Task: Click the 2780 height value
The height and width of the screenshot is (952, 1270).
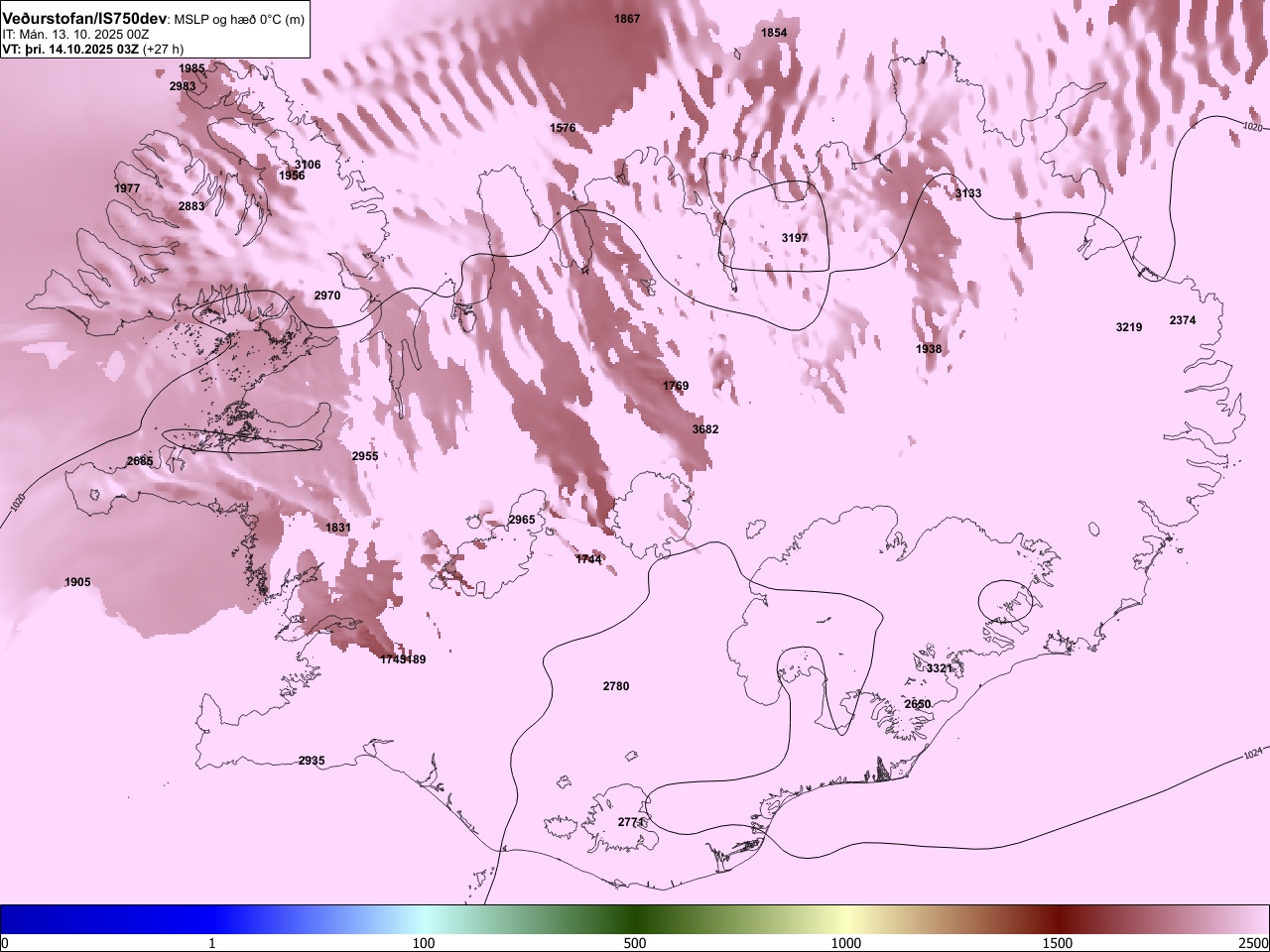Action: 616,686
